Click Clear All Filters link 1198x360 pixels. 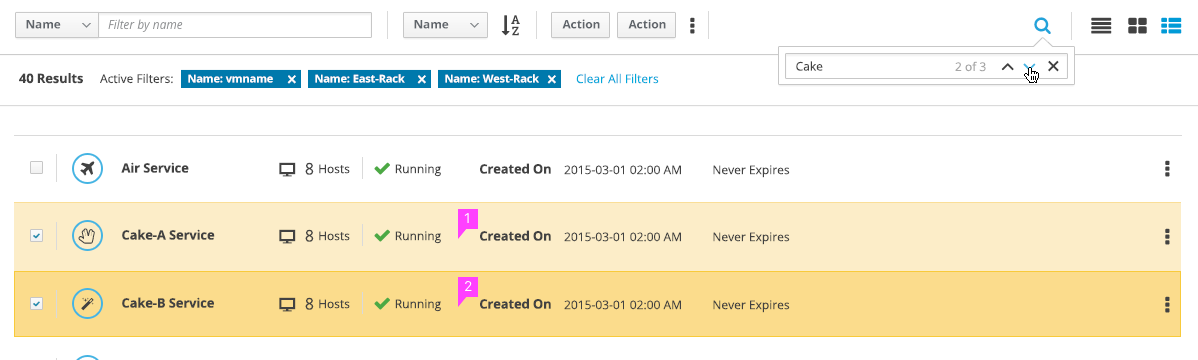(617, 79)
